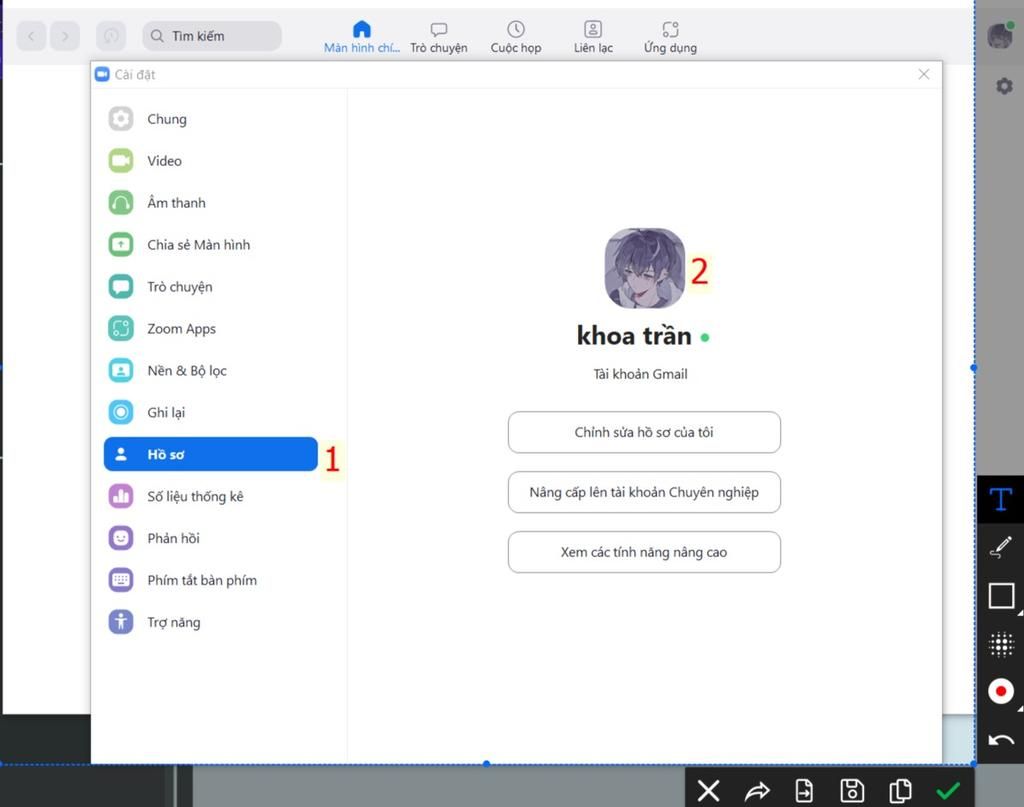
Task: Click the export to file icon
Action: 805,791
